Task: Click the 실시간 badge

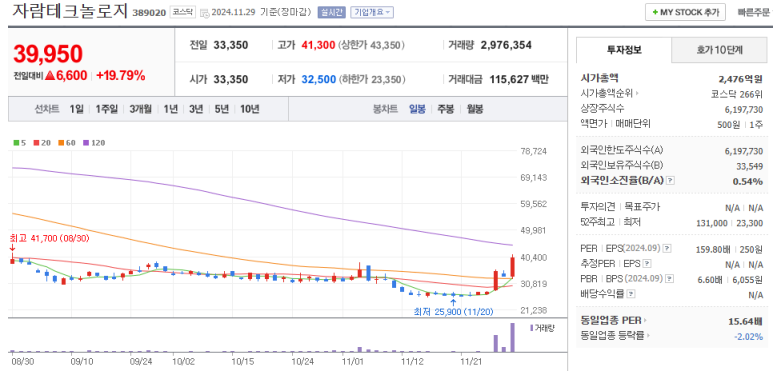Action: 331,12
